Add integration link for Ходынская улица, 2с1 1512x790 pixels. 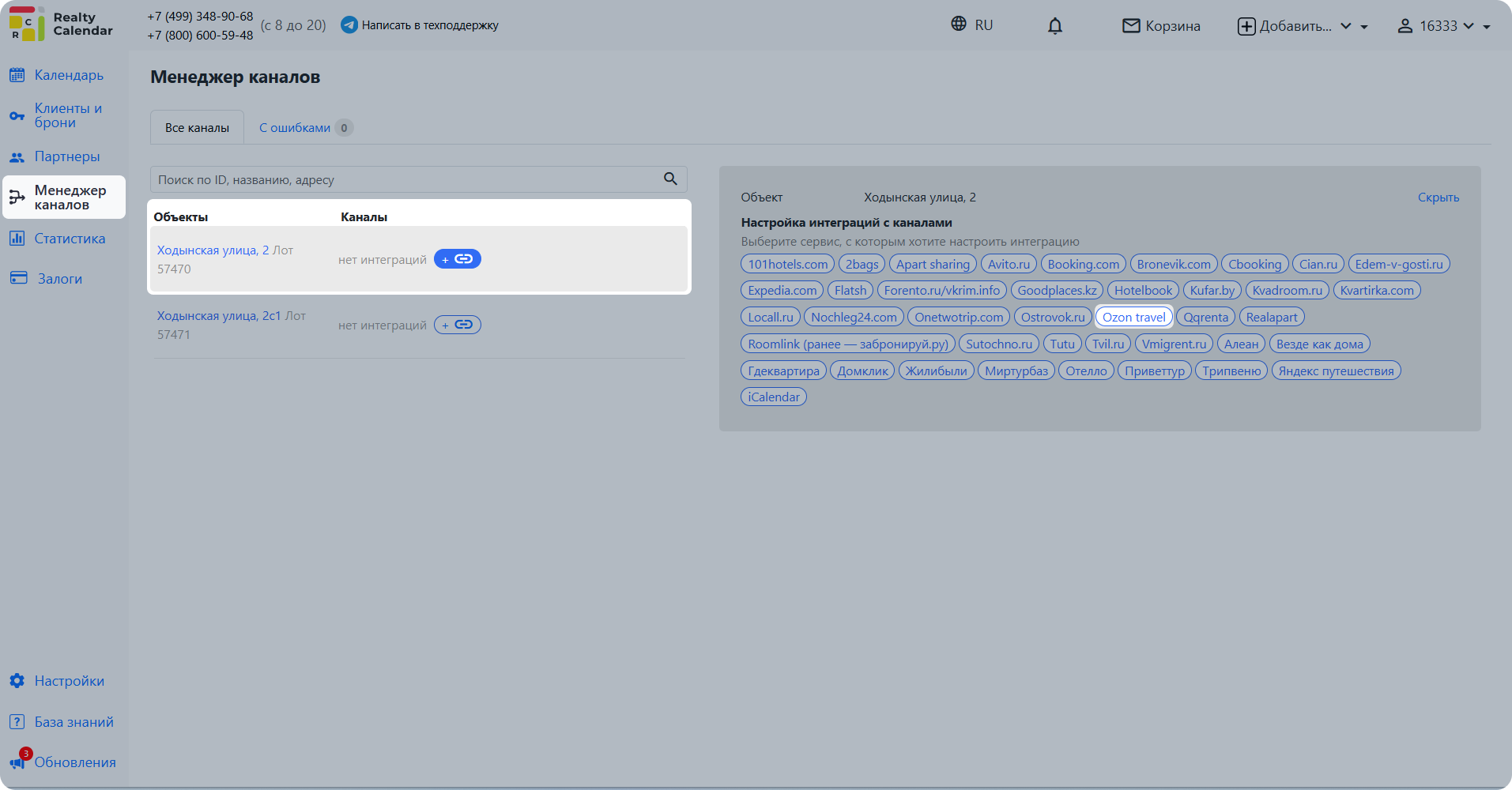click(458, 325)
